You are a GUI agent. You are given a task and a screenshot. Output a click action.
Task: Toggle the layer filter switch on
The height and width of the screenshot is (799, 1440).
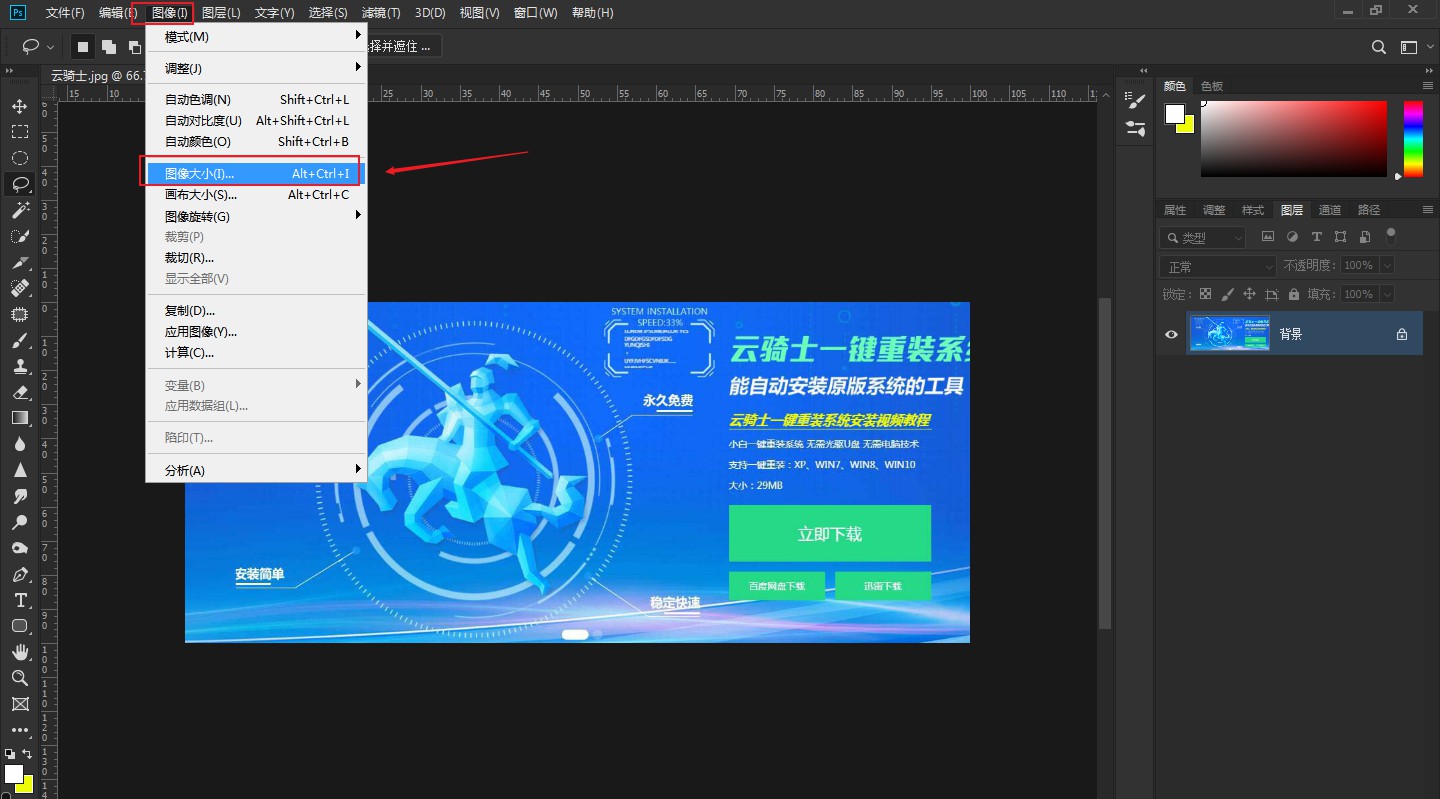(x=1390, y=237)
